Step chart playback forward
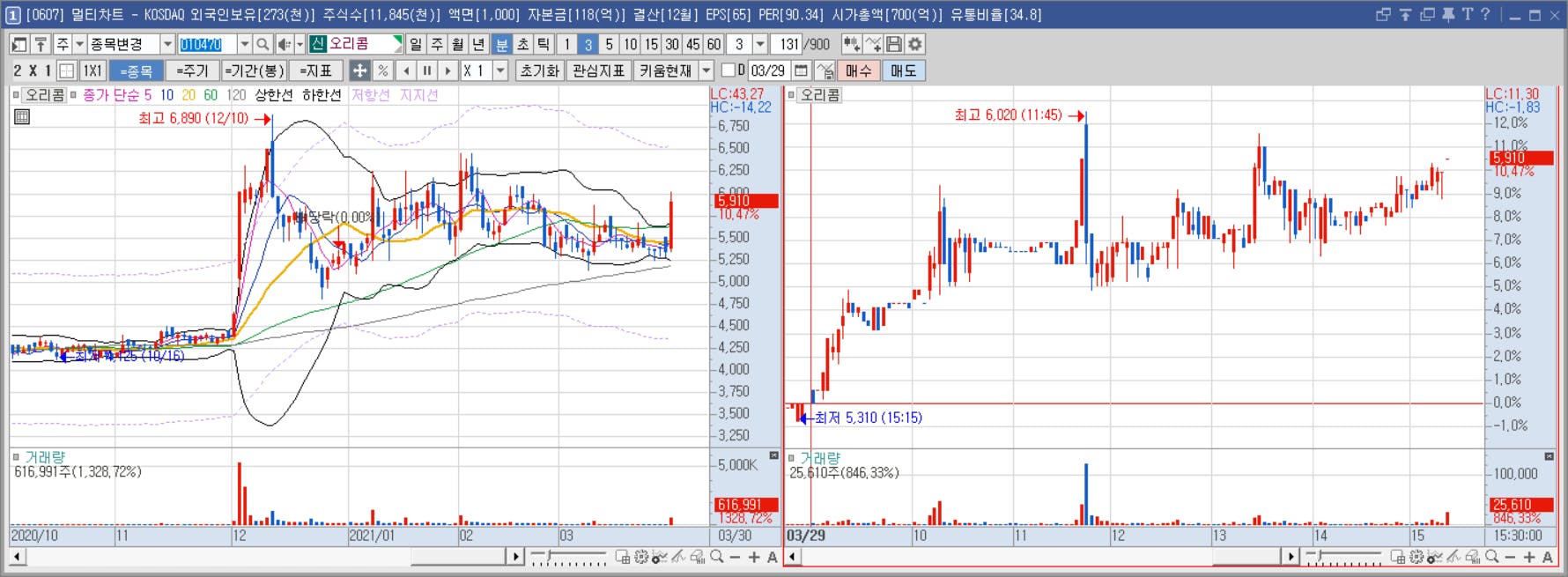The width and height of the screenshot is (1568, 577). tap(448, 70)
